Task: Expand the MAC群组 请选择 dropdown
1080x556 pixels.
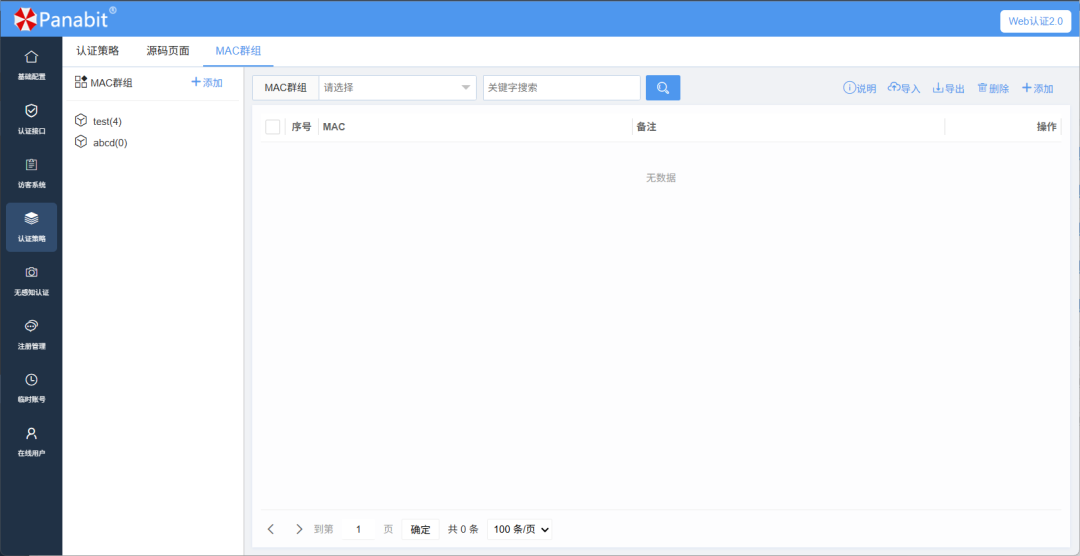Action: point(397,87)
